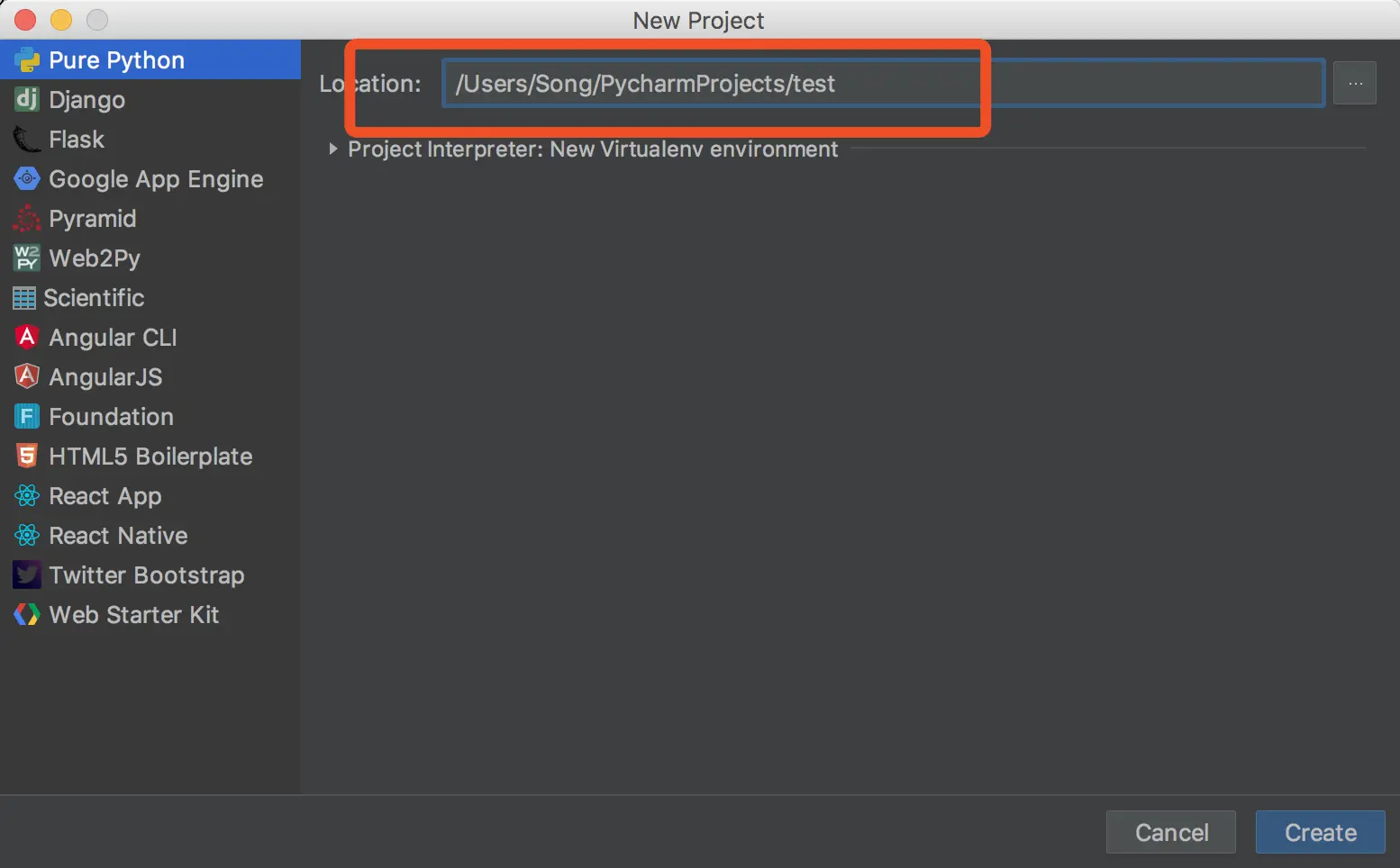Select Foundation project type

point(150,416)
